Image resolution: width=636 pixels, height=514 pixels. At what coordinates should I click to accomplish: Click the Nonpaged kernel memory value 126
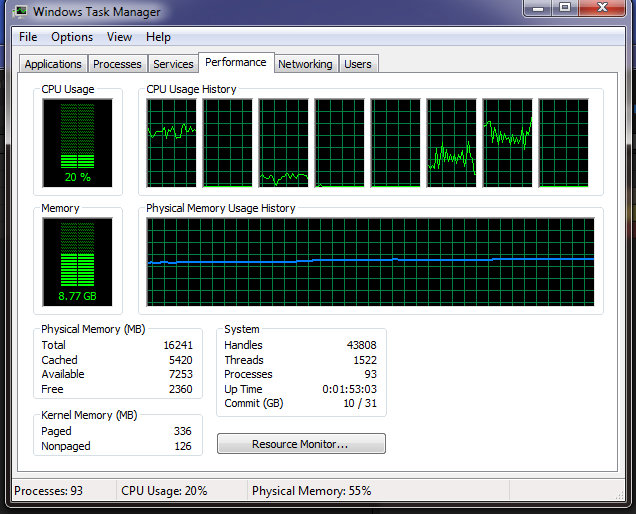[x=183, y=446]
